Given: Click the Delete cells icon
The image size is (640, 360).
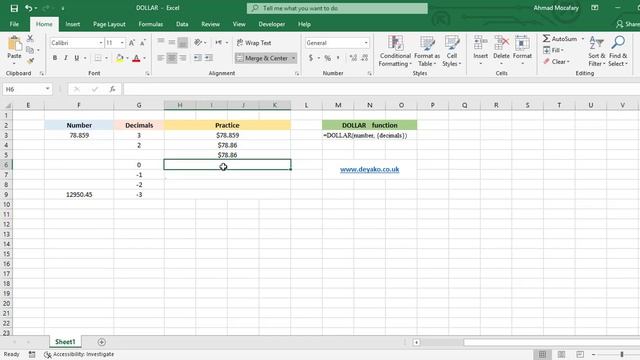Looking at the screenshot, I should pyautogui.click(x=501, y=43).
